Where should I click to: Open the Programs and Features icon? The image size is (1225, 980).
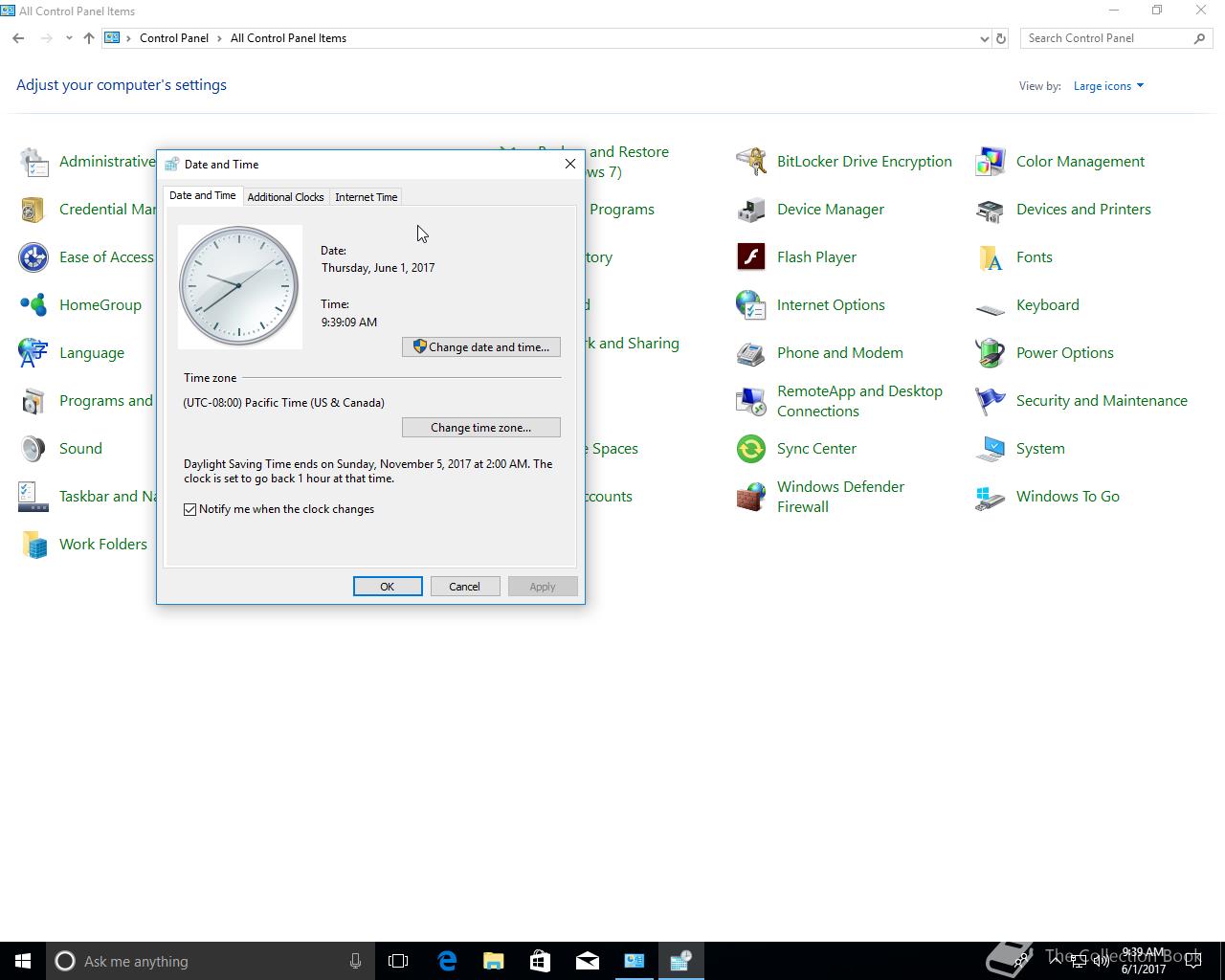click(x=33, y=401)
